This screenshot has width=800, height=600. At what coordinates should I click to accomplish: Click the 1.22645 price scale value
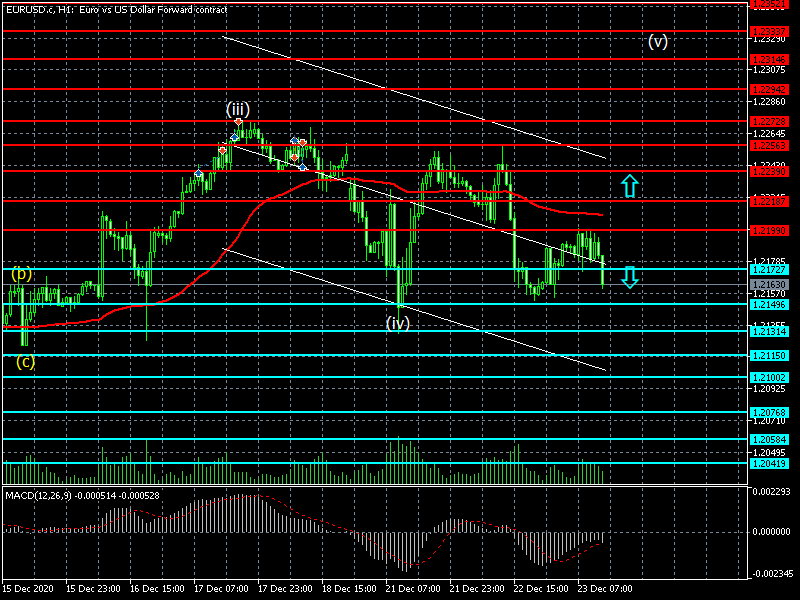click(769, 134)
